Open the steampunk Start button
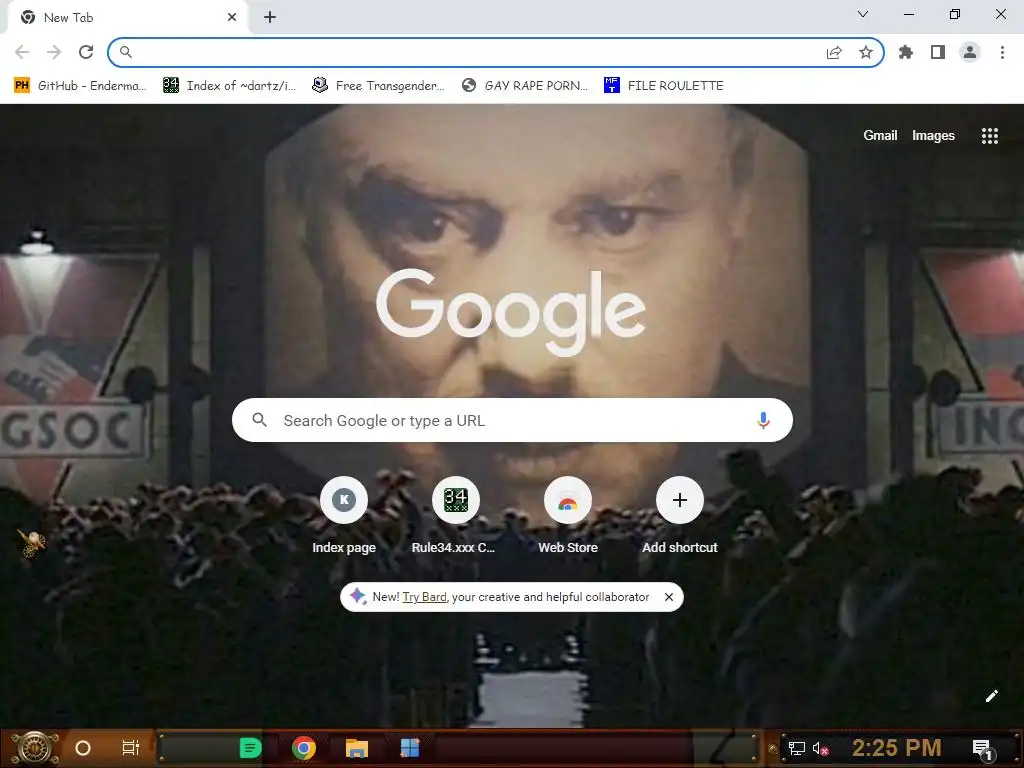 coord(35,748)
